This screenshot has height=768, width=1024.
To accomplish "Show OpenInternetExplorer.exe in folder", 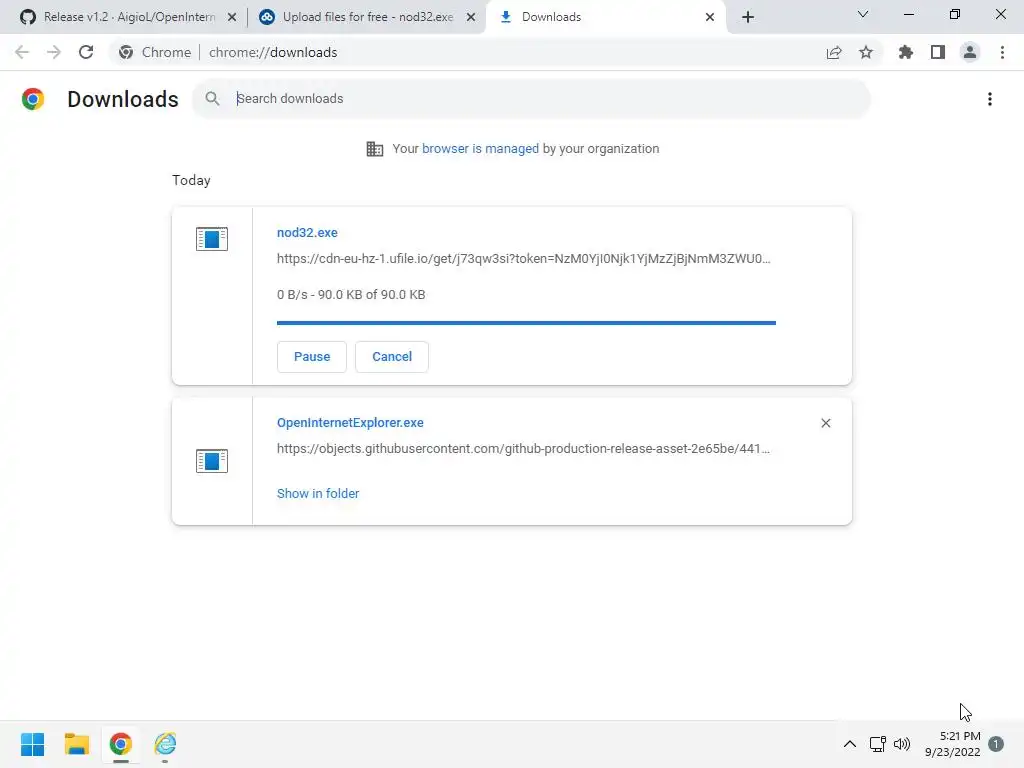I will coord(317,494).
